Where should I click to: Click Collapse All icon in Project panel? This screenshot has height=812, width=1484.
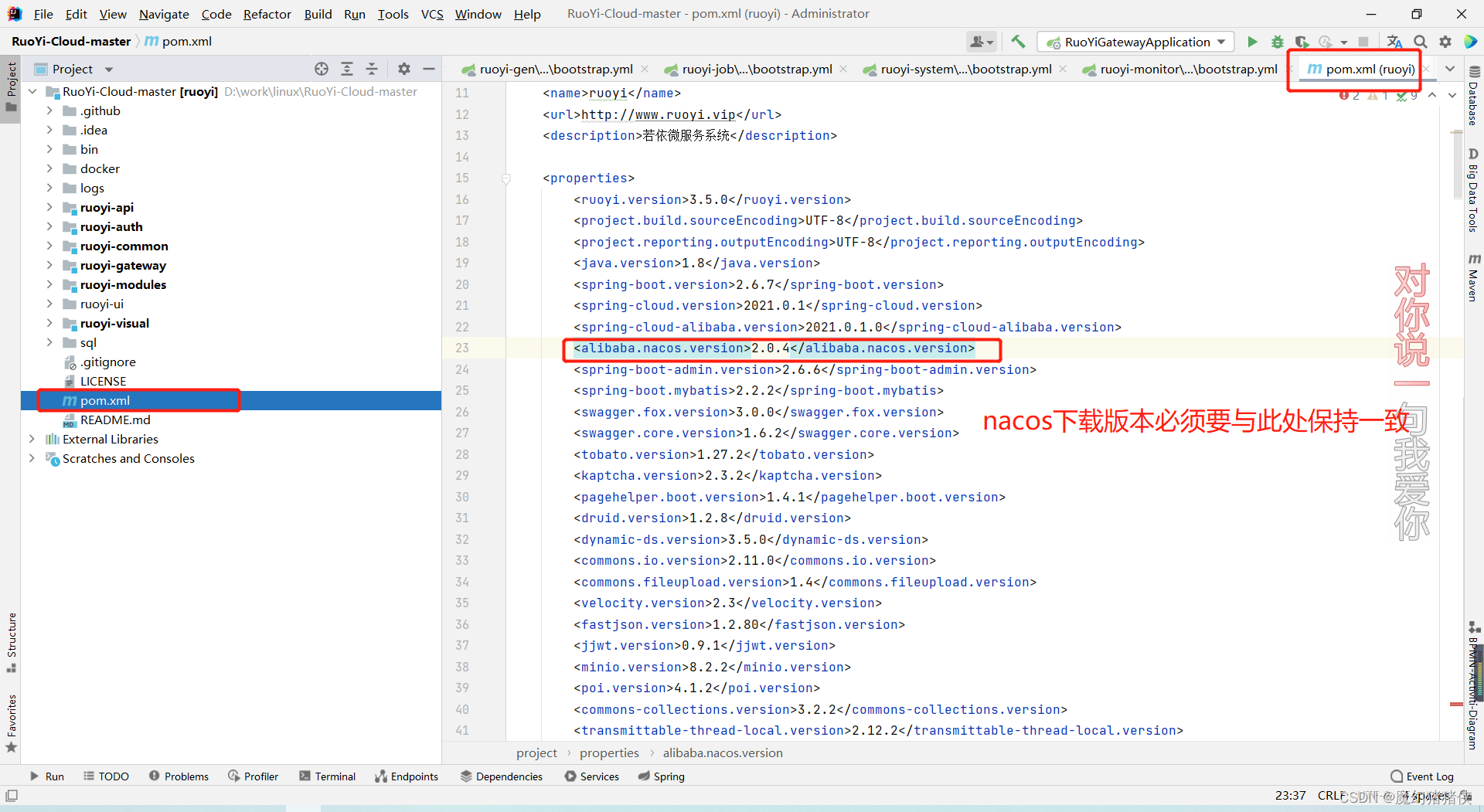pos(372,69)
